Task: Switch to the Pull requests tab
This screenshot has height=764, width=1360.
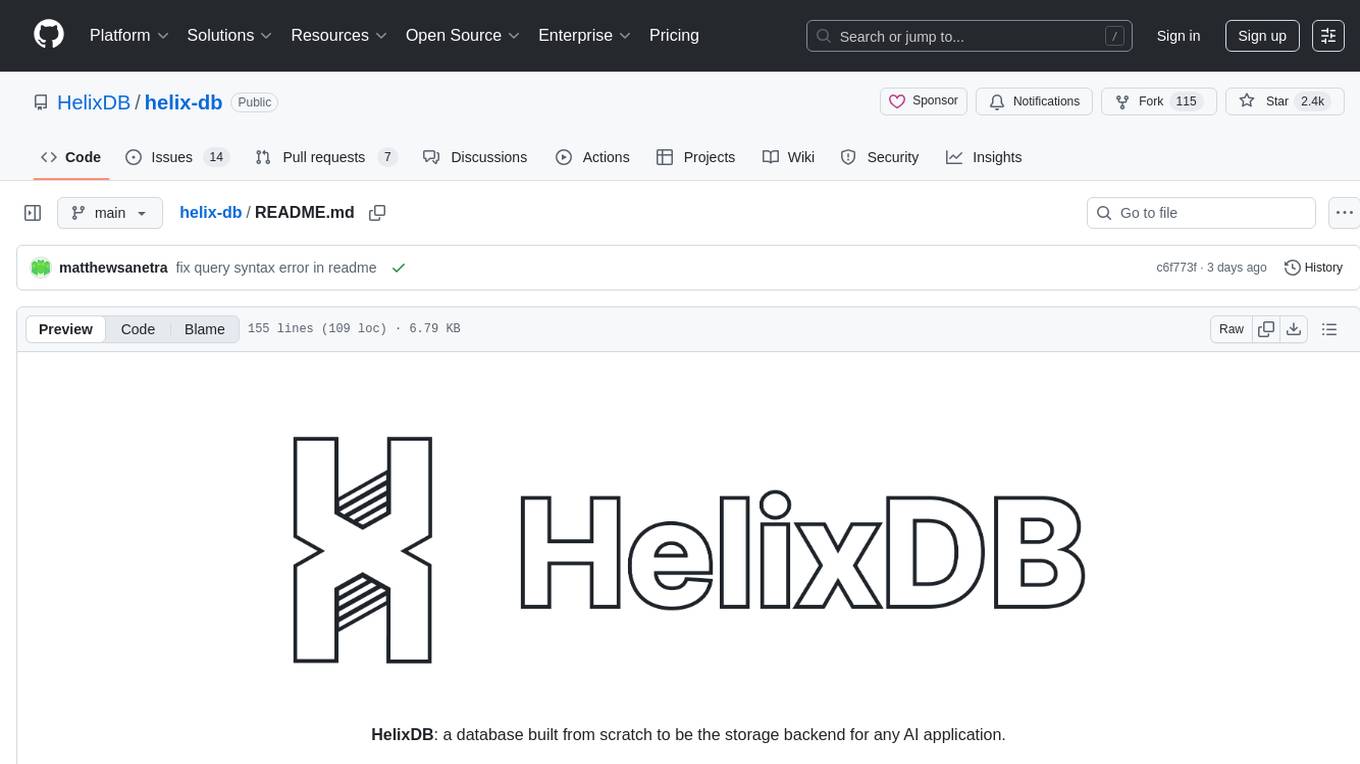Action: click(326, 157)
